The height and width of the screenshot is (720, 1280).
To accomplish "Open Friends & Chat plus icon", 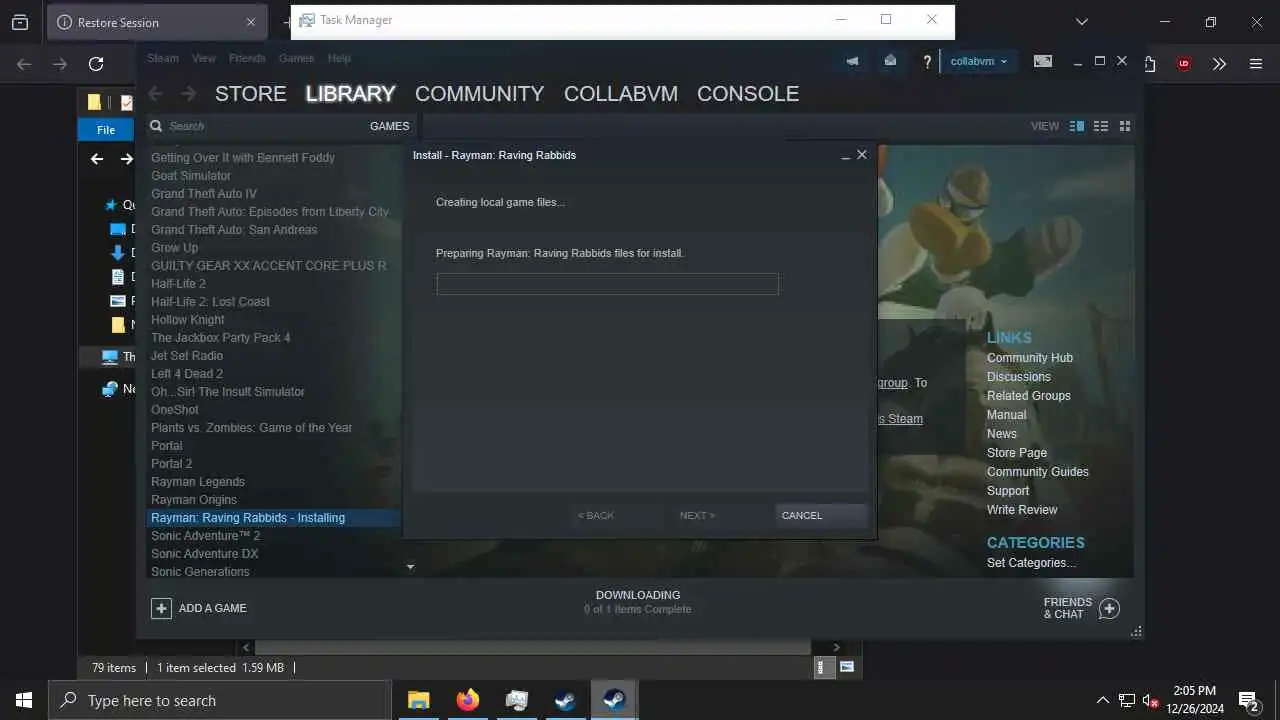I will 1109,608.
